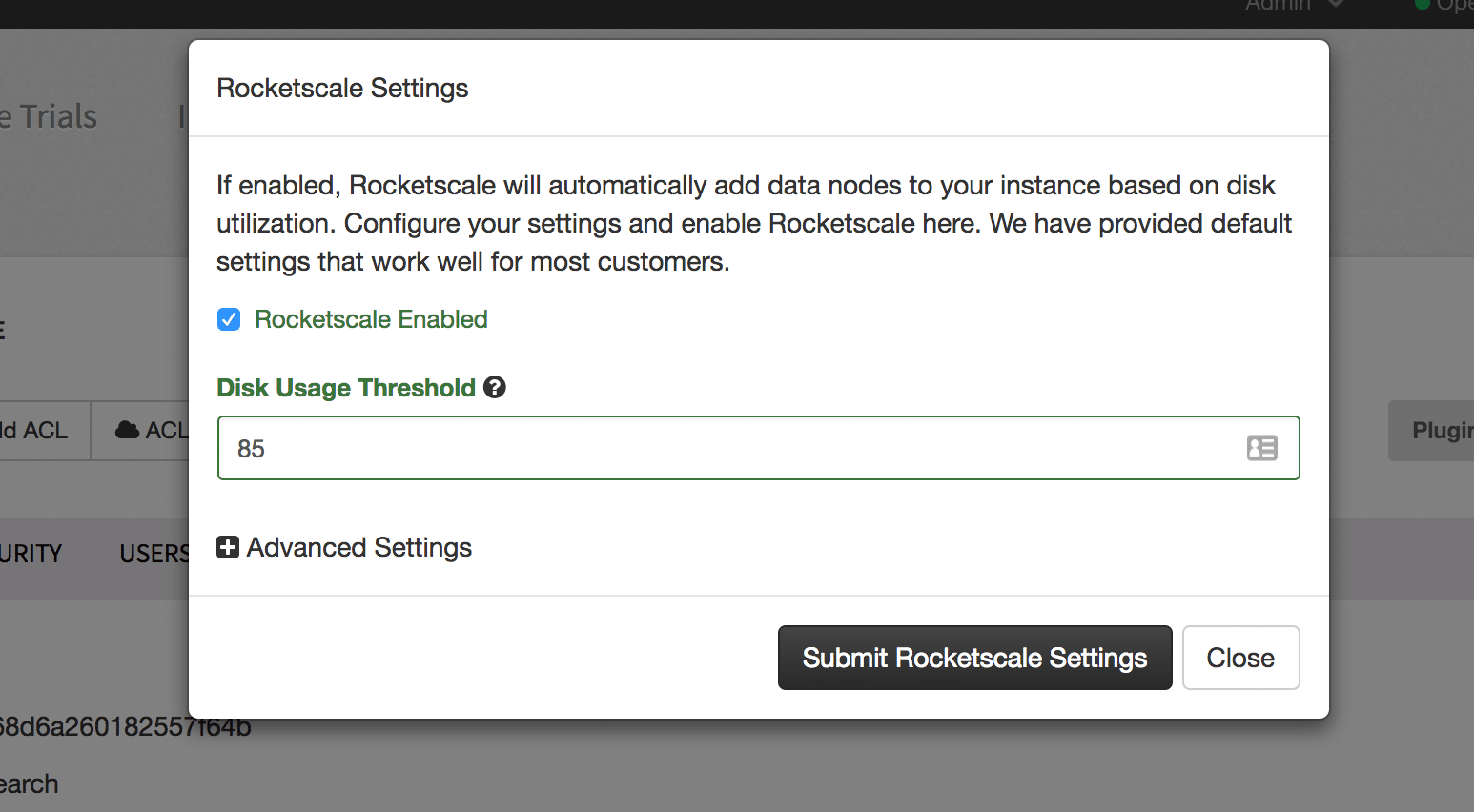This screenshot has width=1474, height=812.
Task: Click the green status dot in header
Action: point(1422,5)
